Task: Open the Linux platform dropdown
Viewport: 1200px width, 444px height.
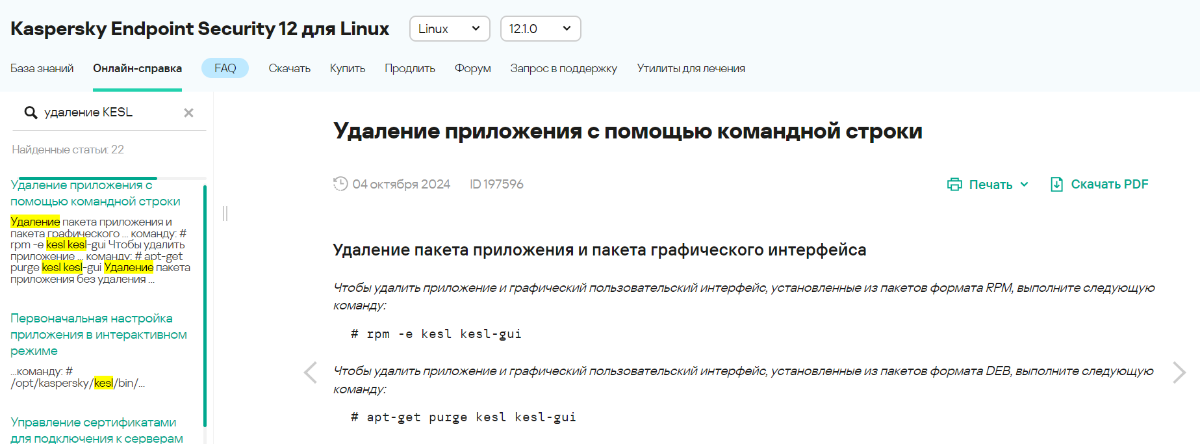Action: (449, 29)
